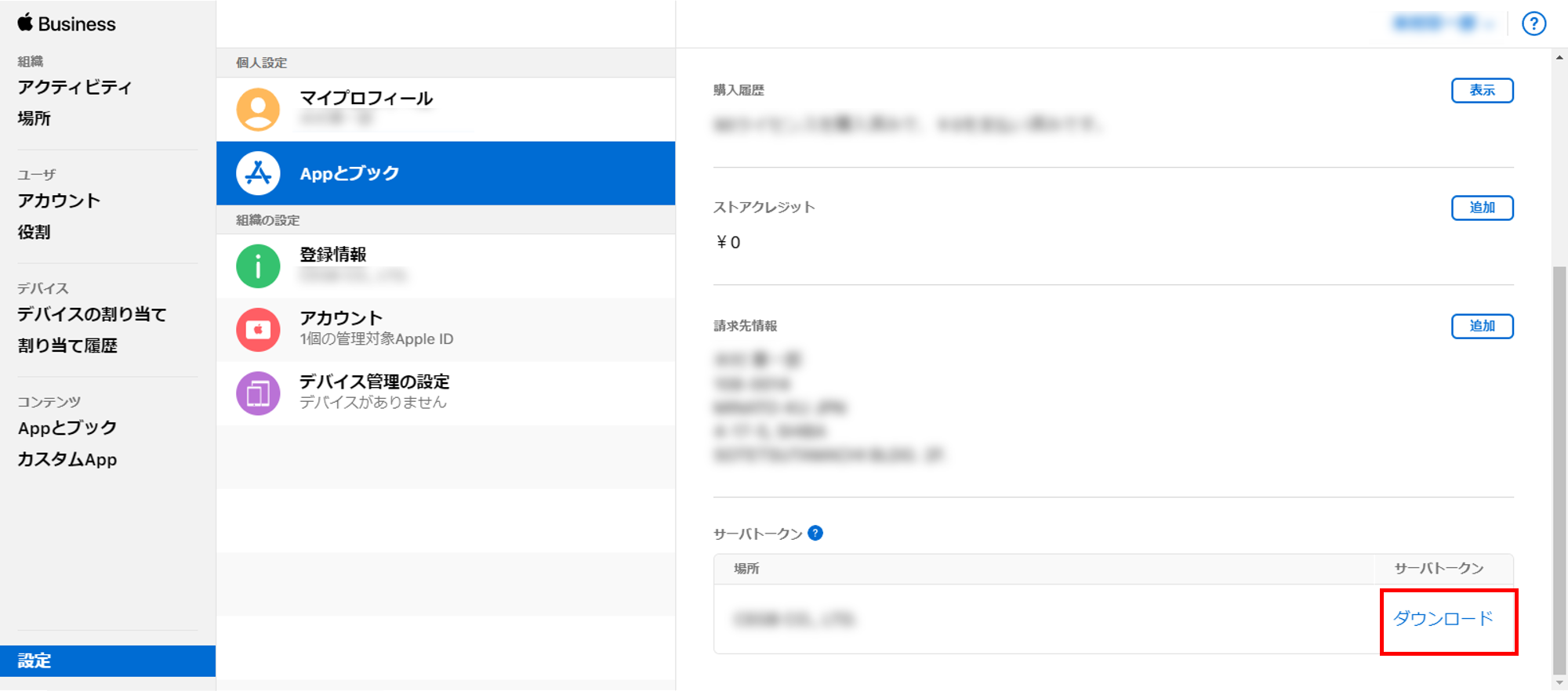Go to デバイスの割り当て
This screenshot has width=1568, height=691.
pyautogui.click(x=92, y=314)
